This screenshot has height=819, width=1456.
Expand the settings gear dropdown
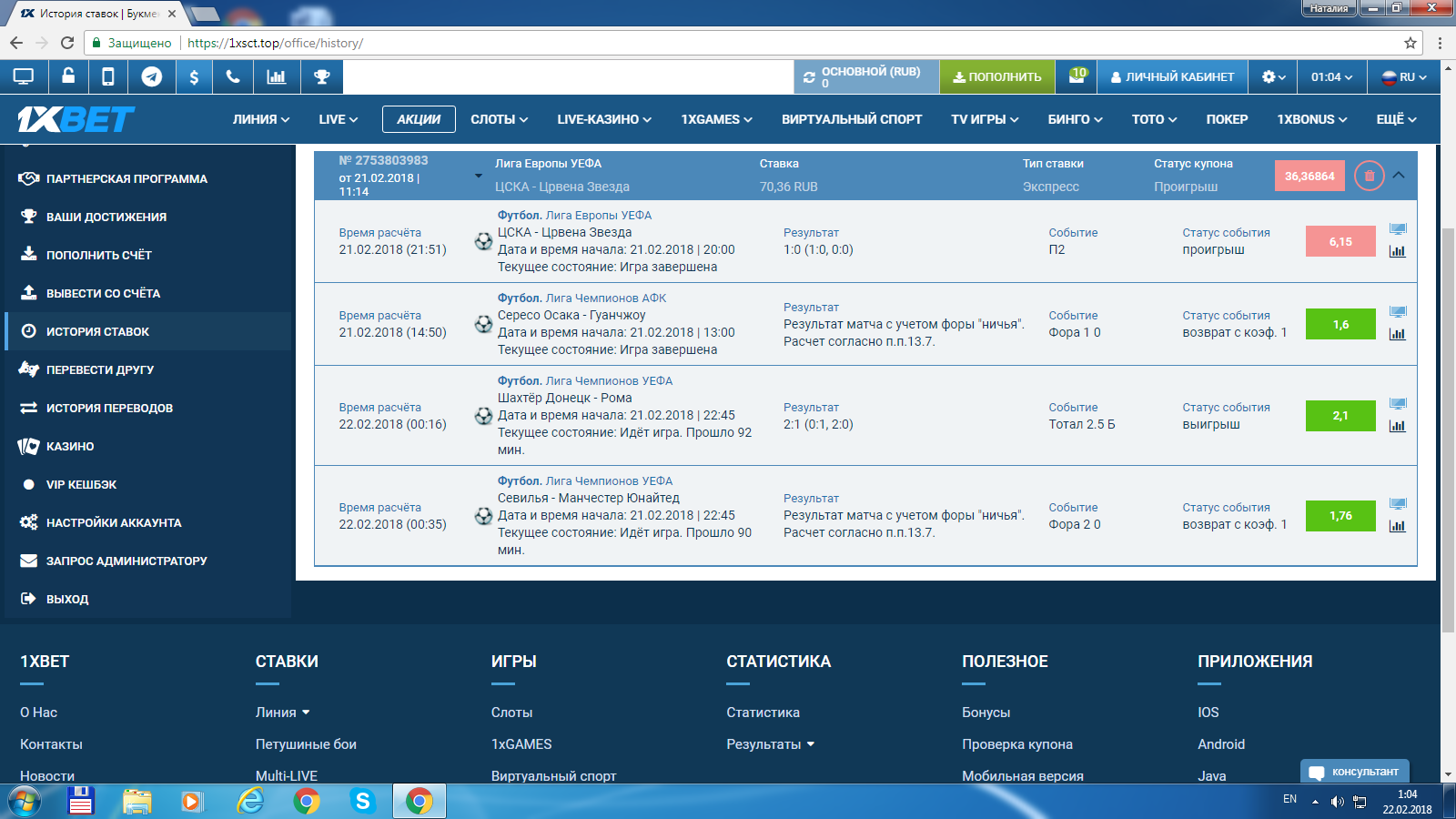click(1273, 77)
